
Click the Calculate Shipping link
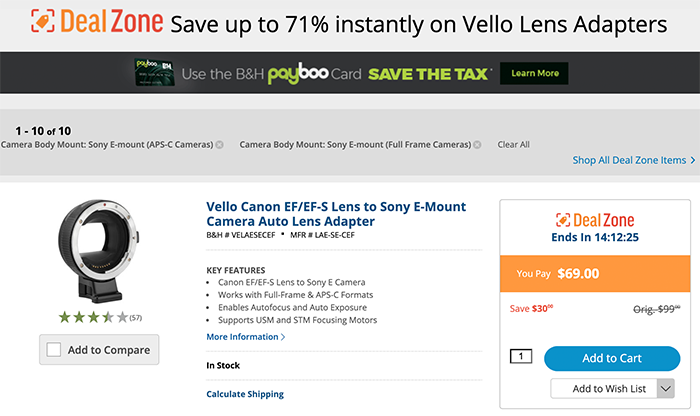245,394
